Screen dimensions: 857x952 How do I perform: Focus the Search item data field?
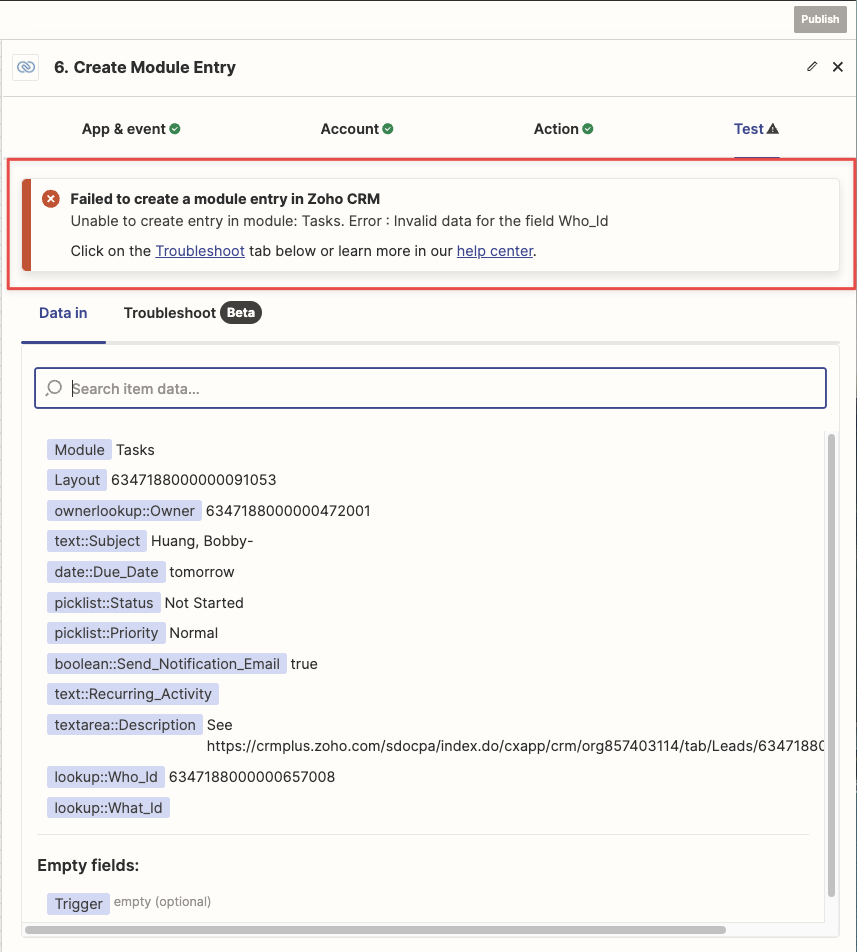tap(430, 388)
